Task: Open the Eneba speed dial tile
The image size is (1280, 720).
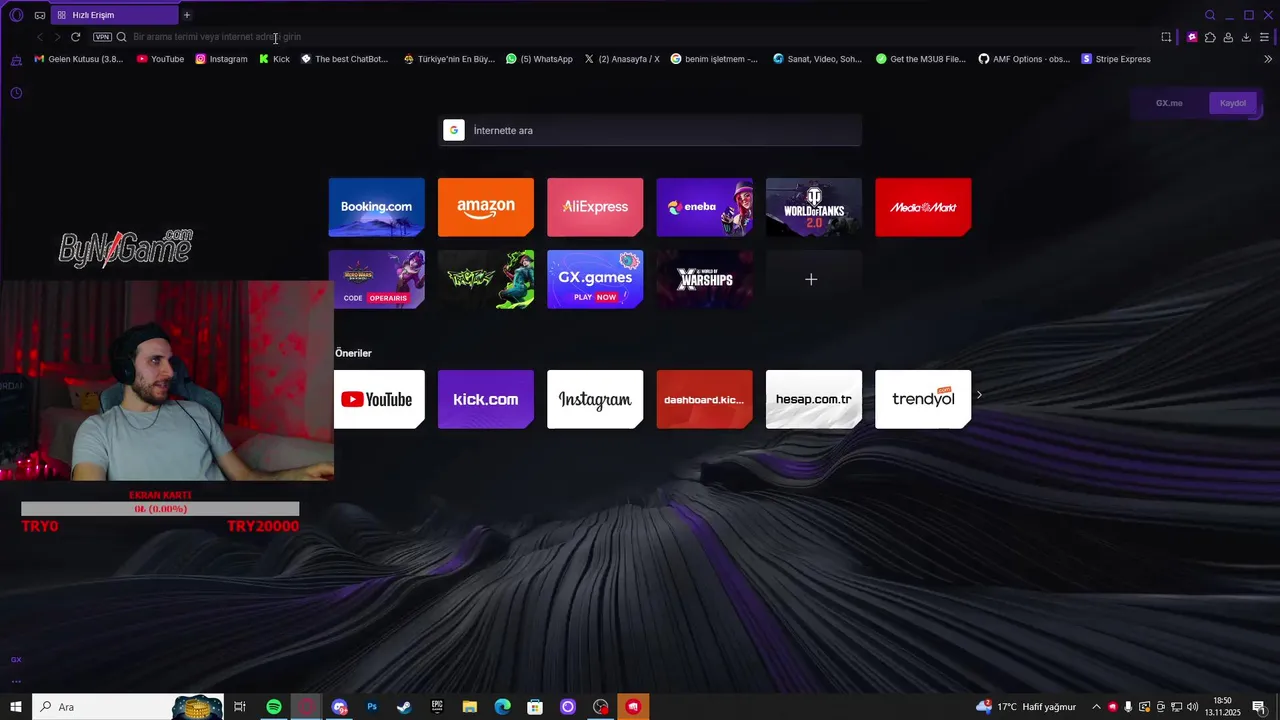Action: pos(705,207)
